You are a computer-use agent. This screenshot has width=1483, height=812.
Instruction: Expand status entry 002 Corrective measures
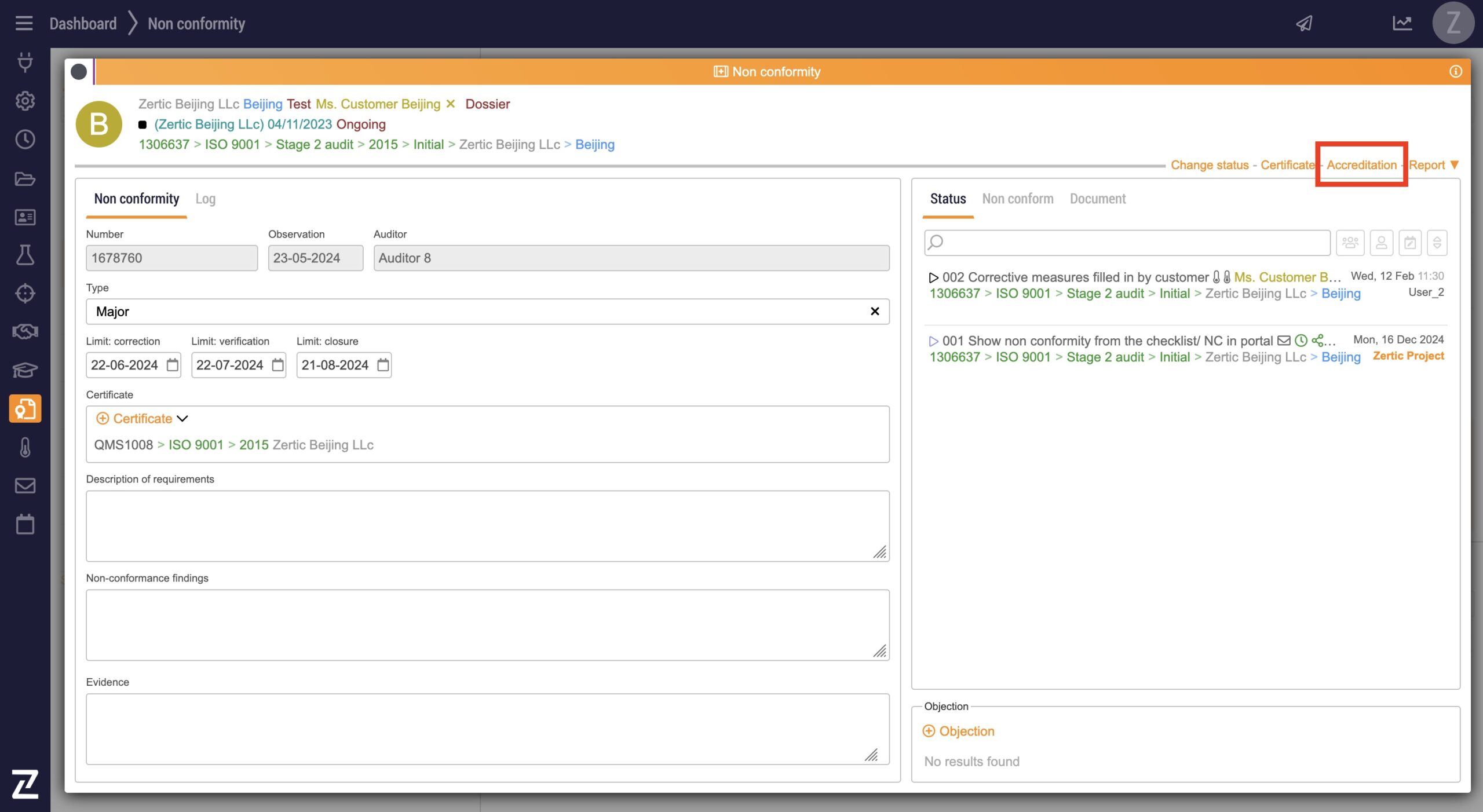(933, 277)
